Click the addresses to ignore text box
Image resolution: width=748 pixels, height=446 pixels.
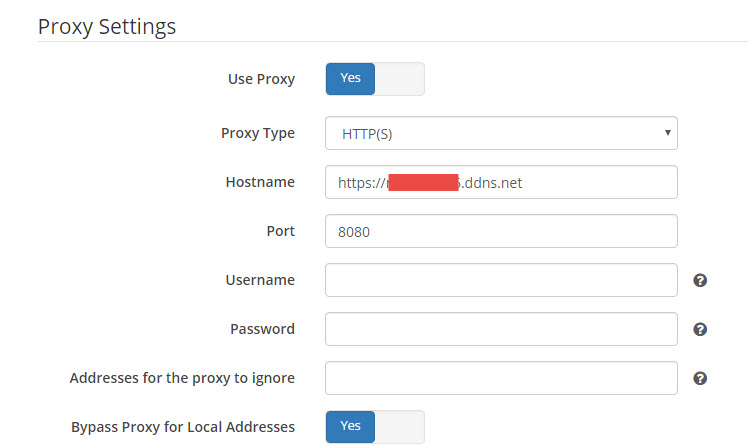click(x=501, y=378)
